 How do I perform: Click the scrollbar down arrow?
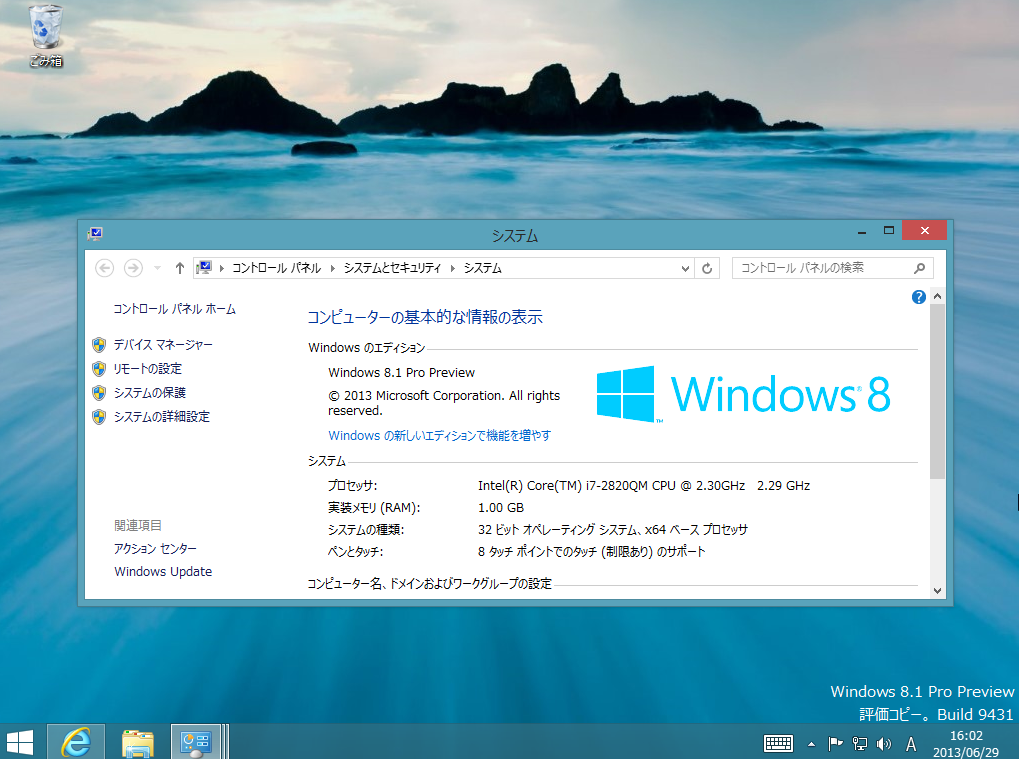tap(937, 591)
